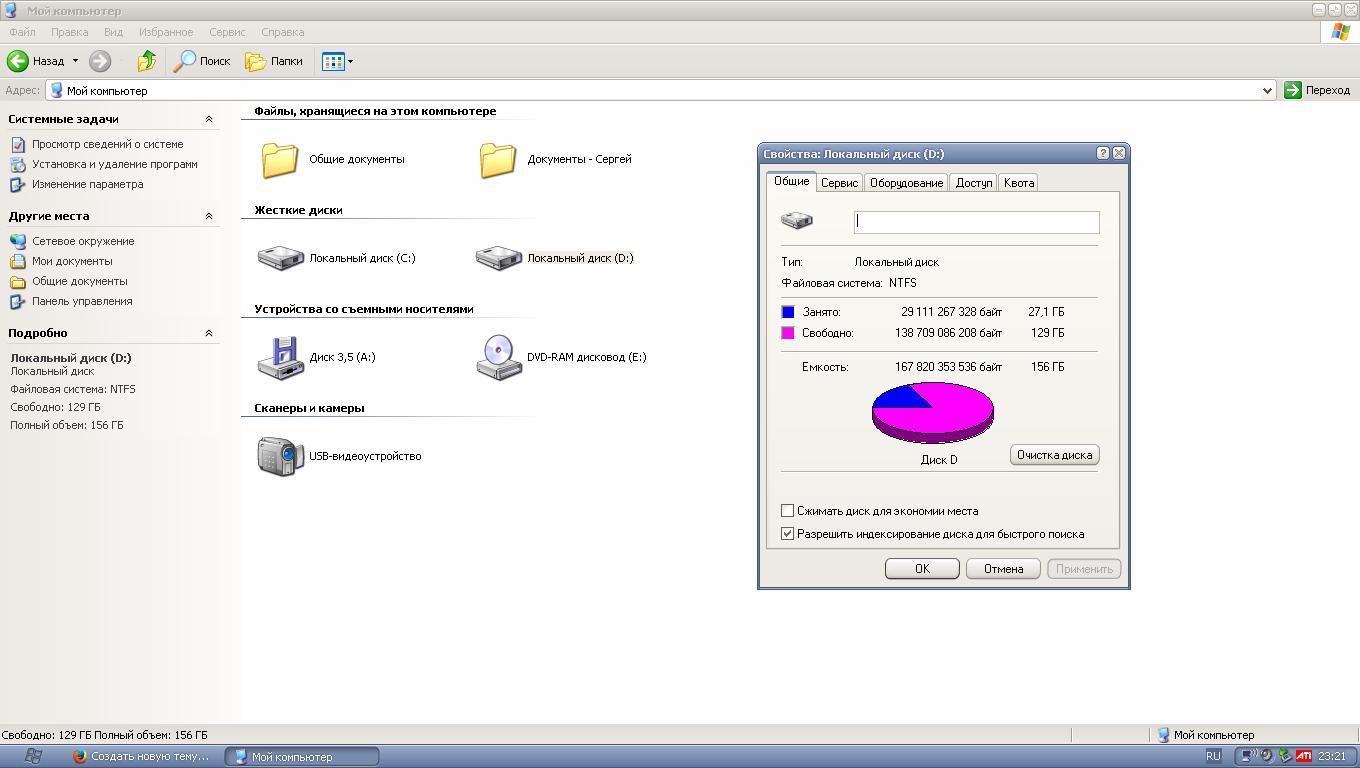Click the OK button in the dialog

(922, 568)
